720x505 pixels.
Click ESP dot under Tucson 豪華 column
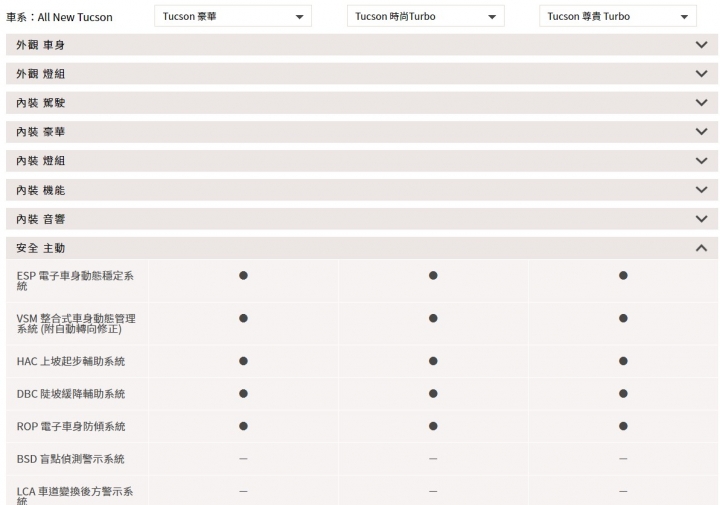coord(243,275)
